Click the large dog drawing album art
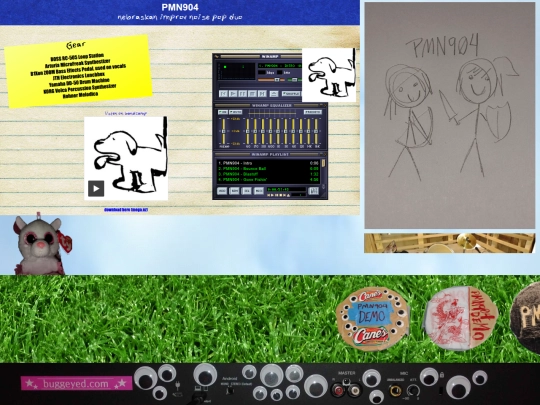Screen dimensions: 540x405 pos(126,158)
